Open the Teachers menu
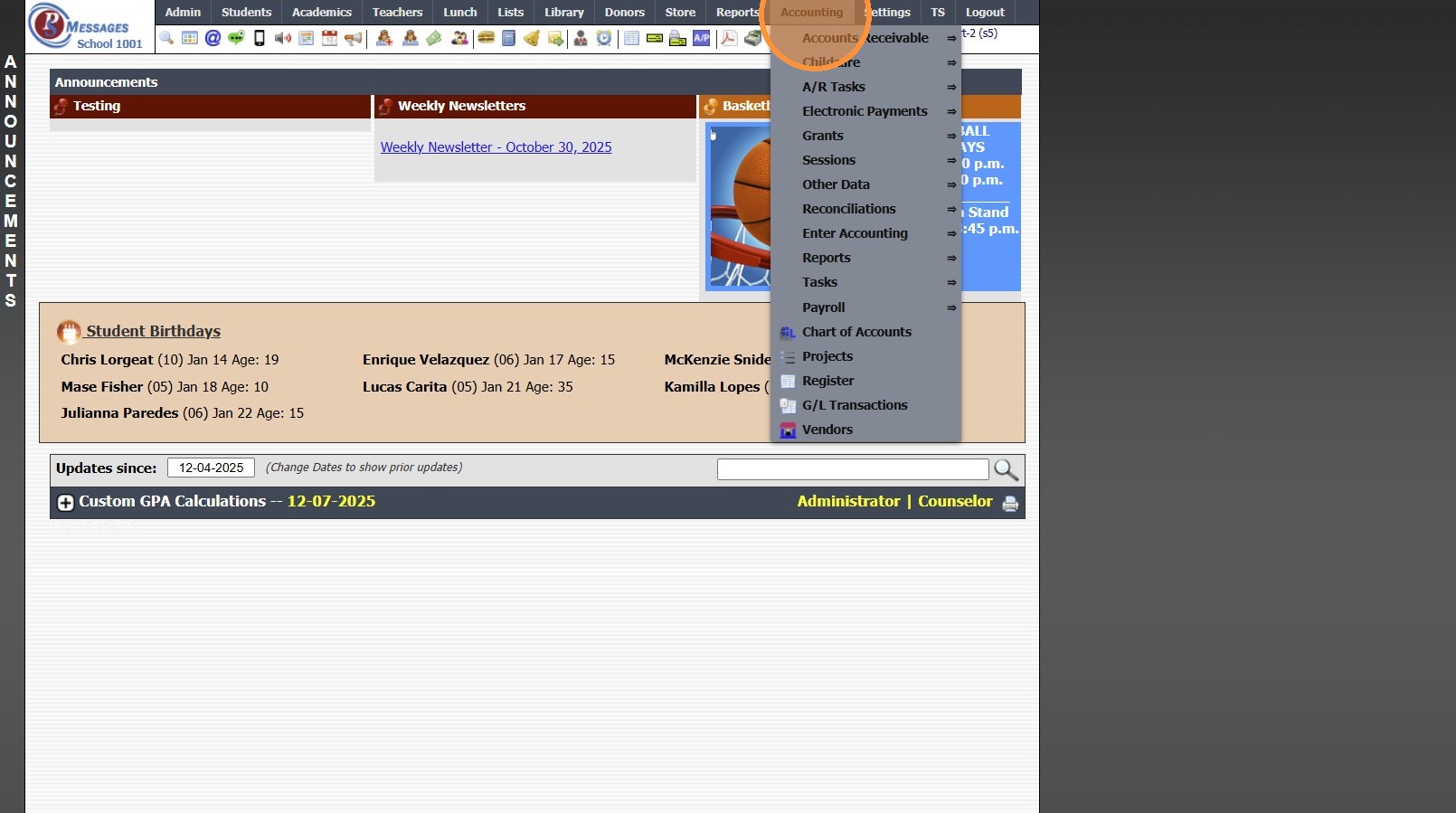 pos(397,13)
